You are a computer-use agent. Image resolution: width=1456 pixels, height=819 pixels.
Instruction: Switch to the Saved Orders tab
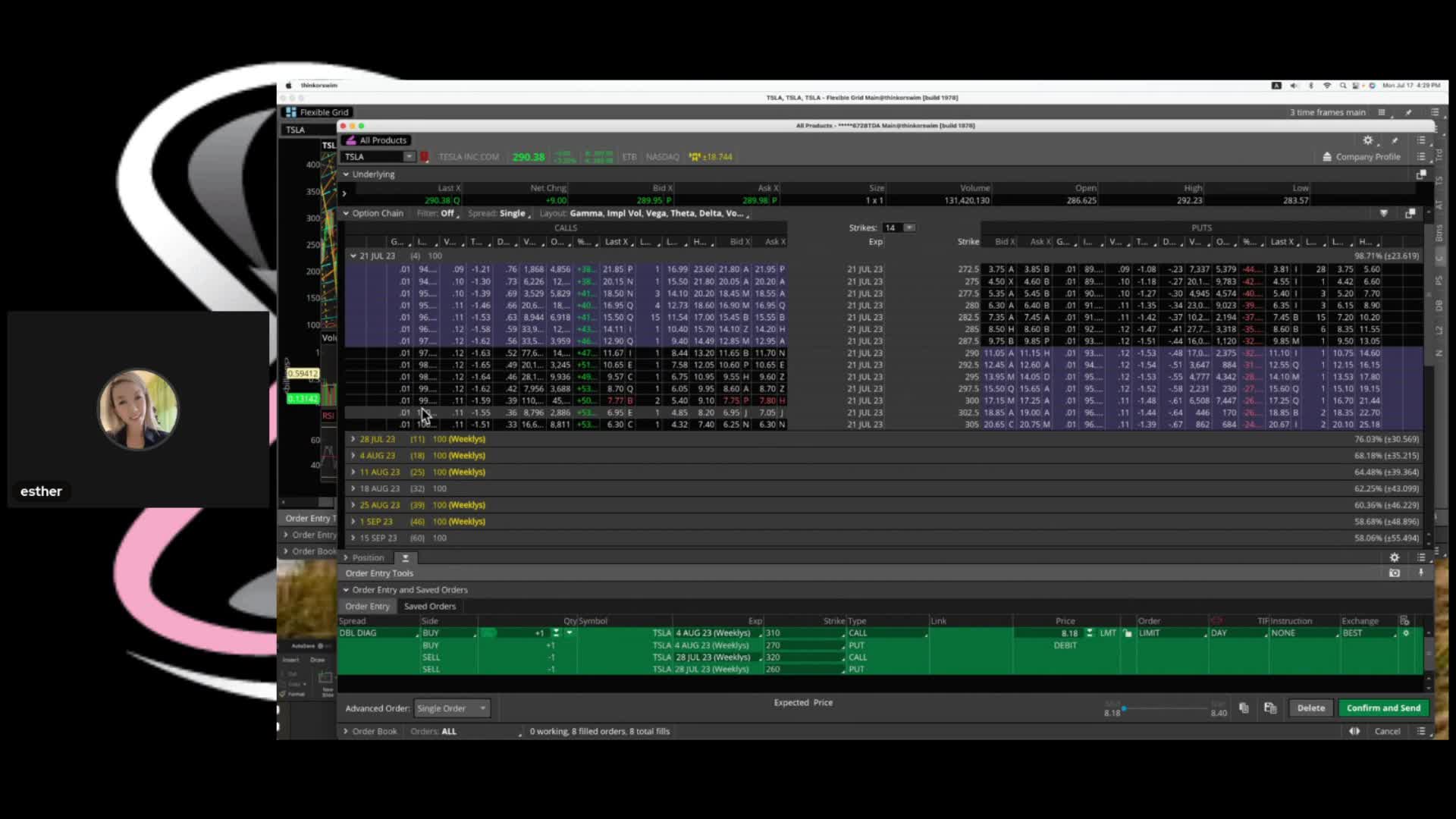pyautogui.click(x=429, y=606)
